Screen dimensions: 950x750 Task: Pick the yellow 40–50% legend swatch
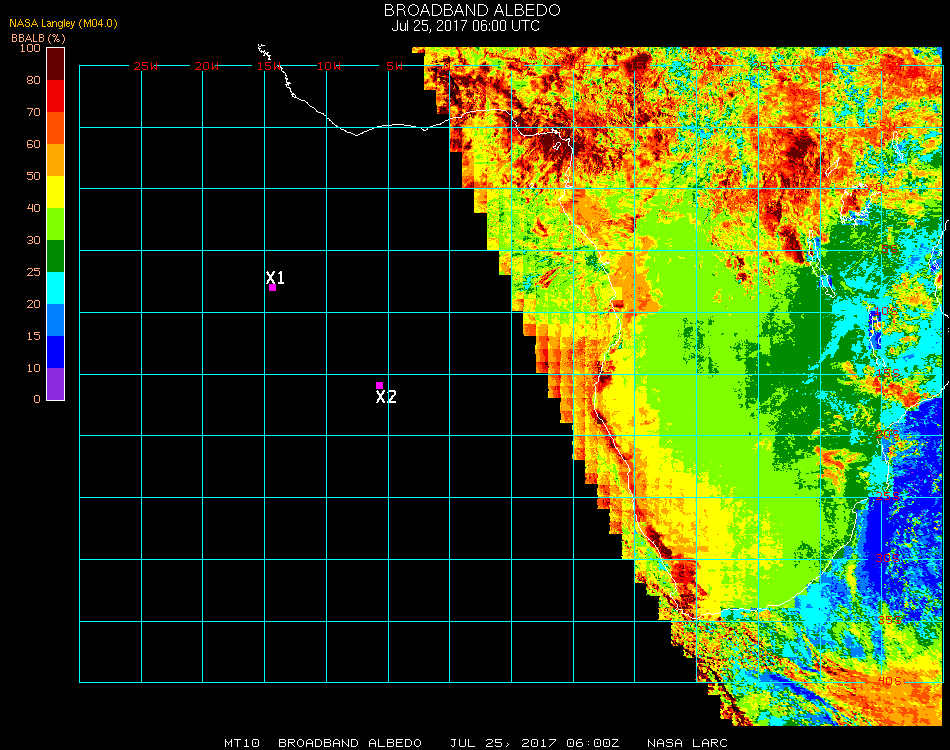pos(56,191)
